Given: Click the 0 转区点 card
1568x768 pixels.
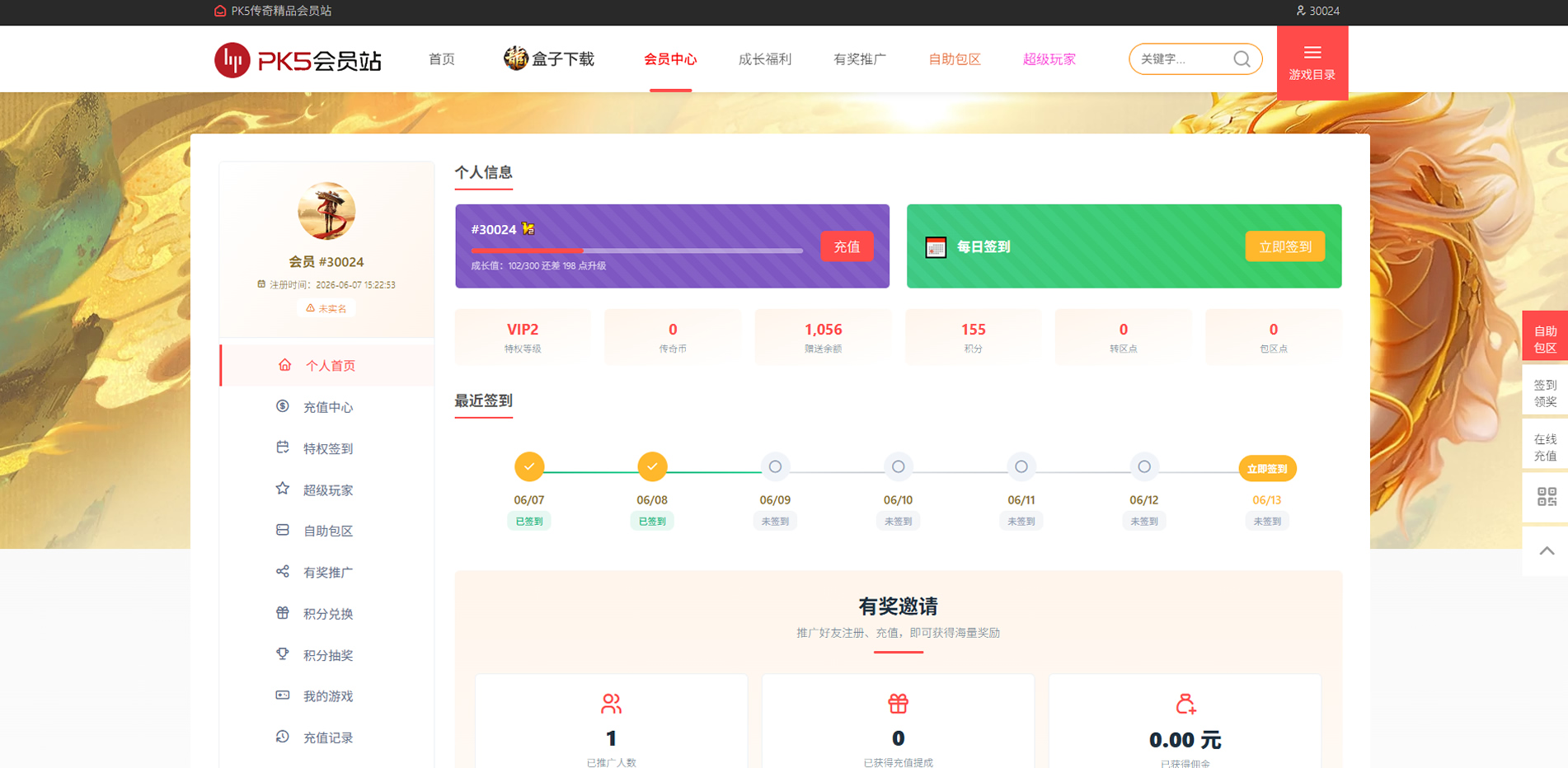Looking at the screenshot, I should pos(1123,337).
